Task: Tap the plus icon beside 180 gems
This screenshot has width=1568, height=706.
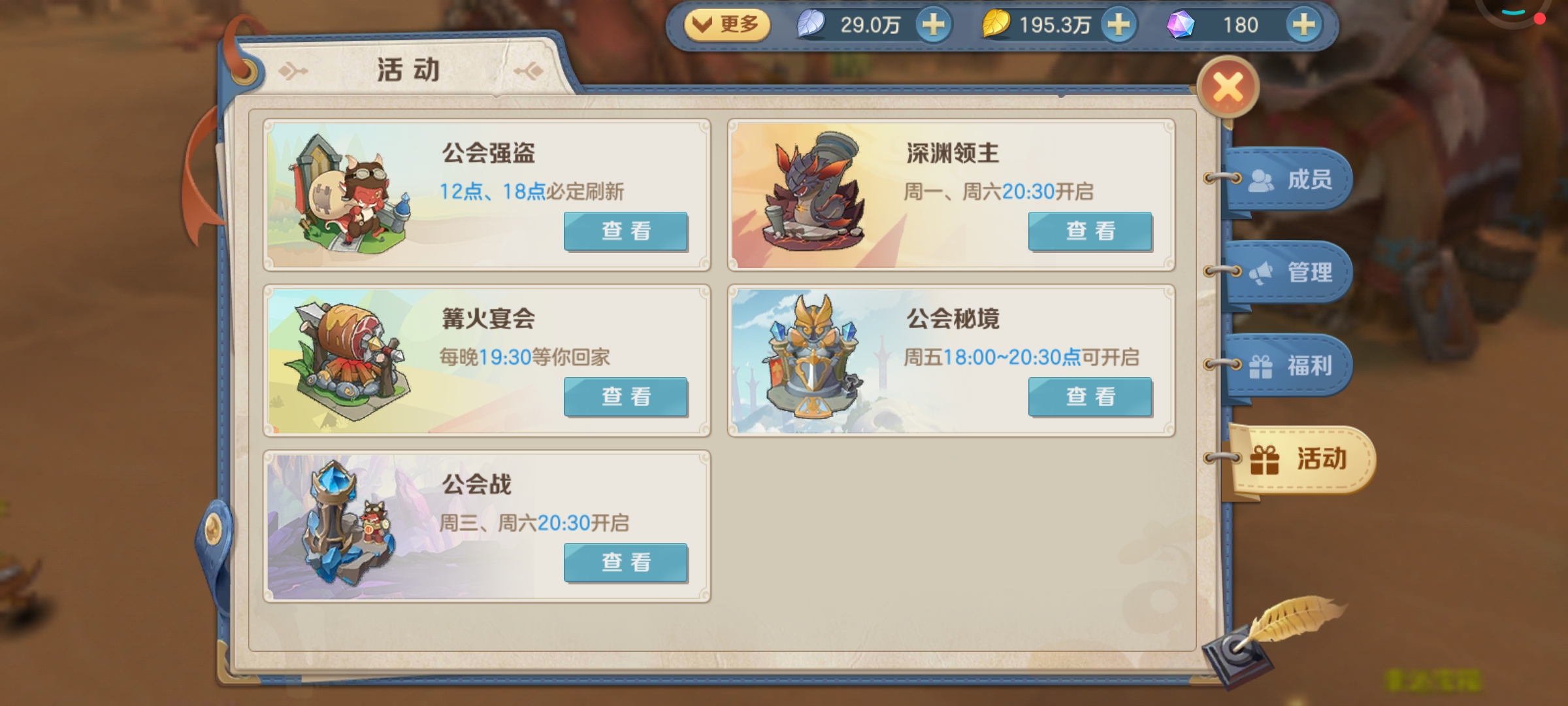Action: (x=1304, y=25)
